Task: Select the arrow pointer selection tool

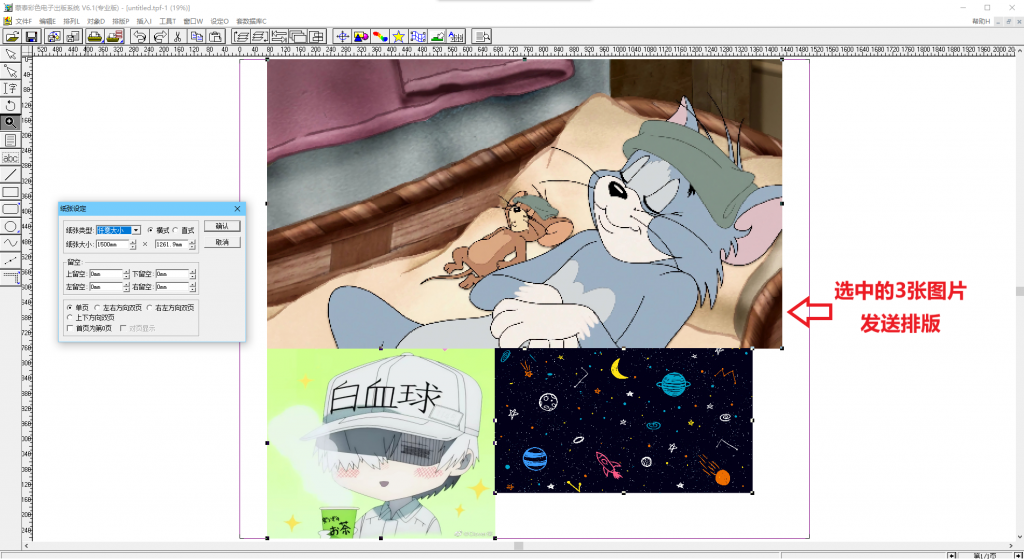Action: pos(10,54)
